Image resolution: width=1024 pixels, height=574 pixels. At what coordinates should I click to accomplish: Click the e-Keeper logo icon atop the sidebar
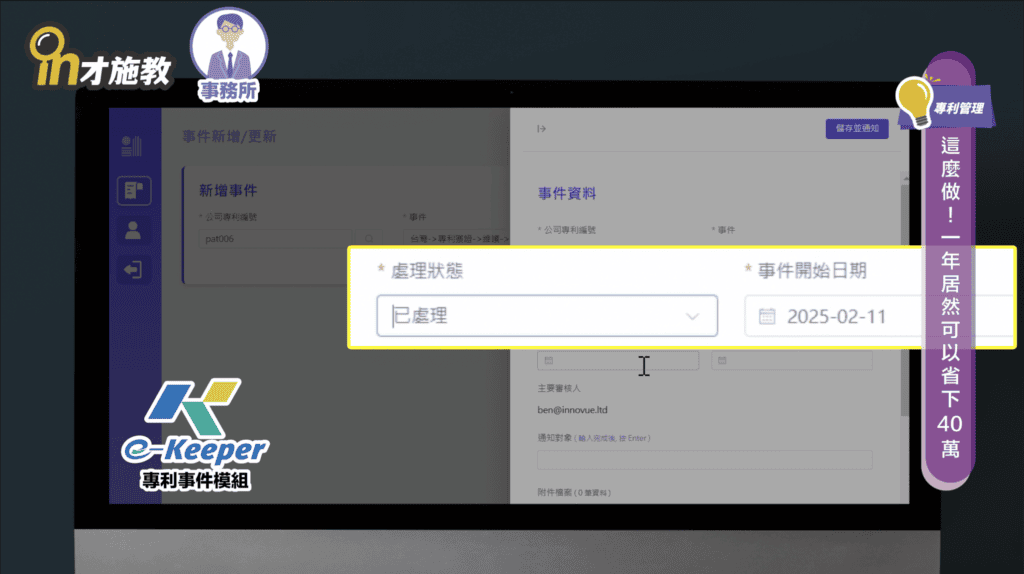tap(132, 146)
